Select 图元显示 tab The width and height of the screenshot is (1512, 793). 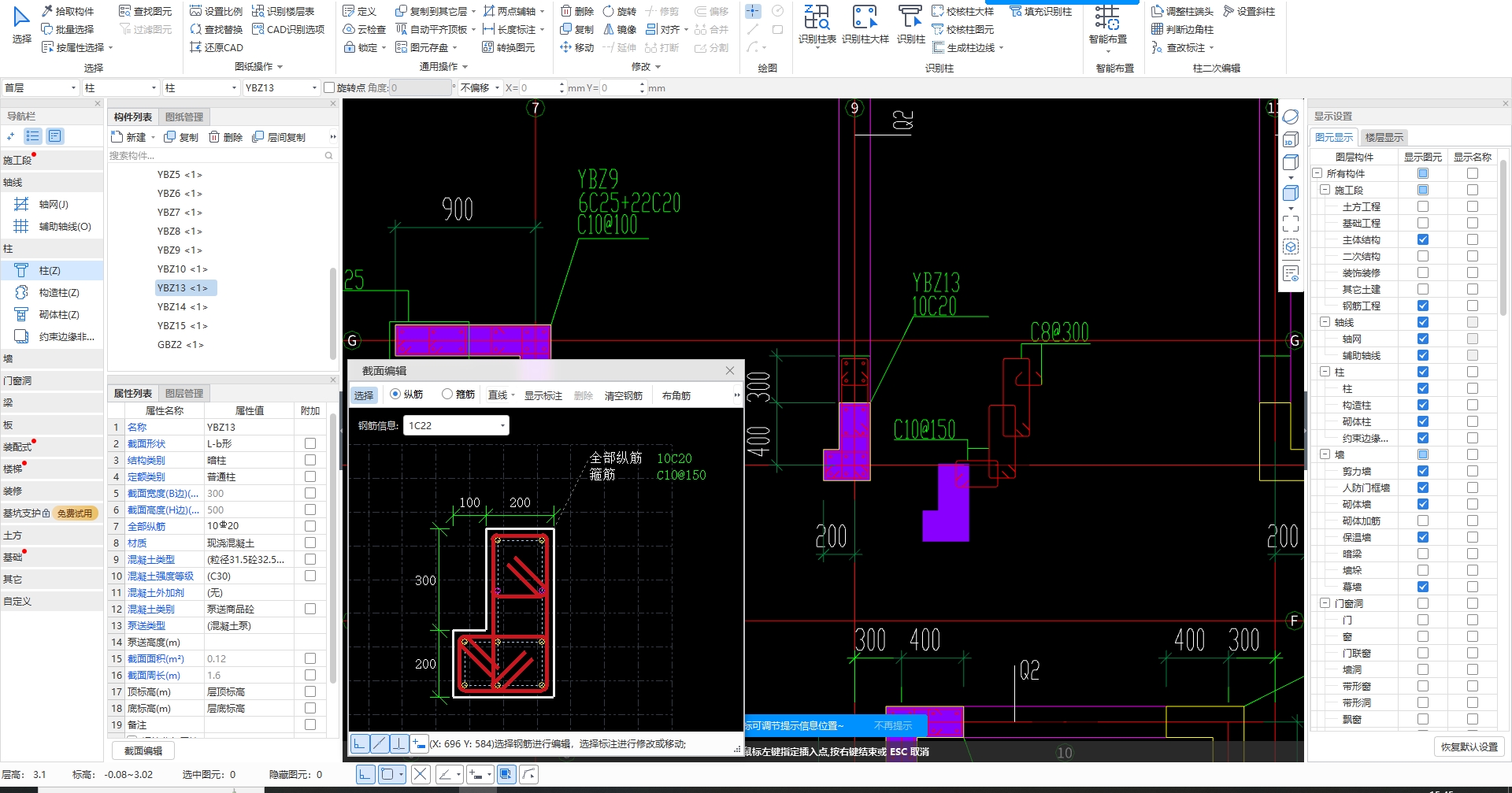coord(1334,137)
